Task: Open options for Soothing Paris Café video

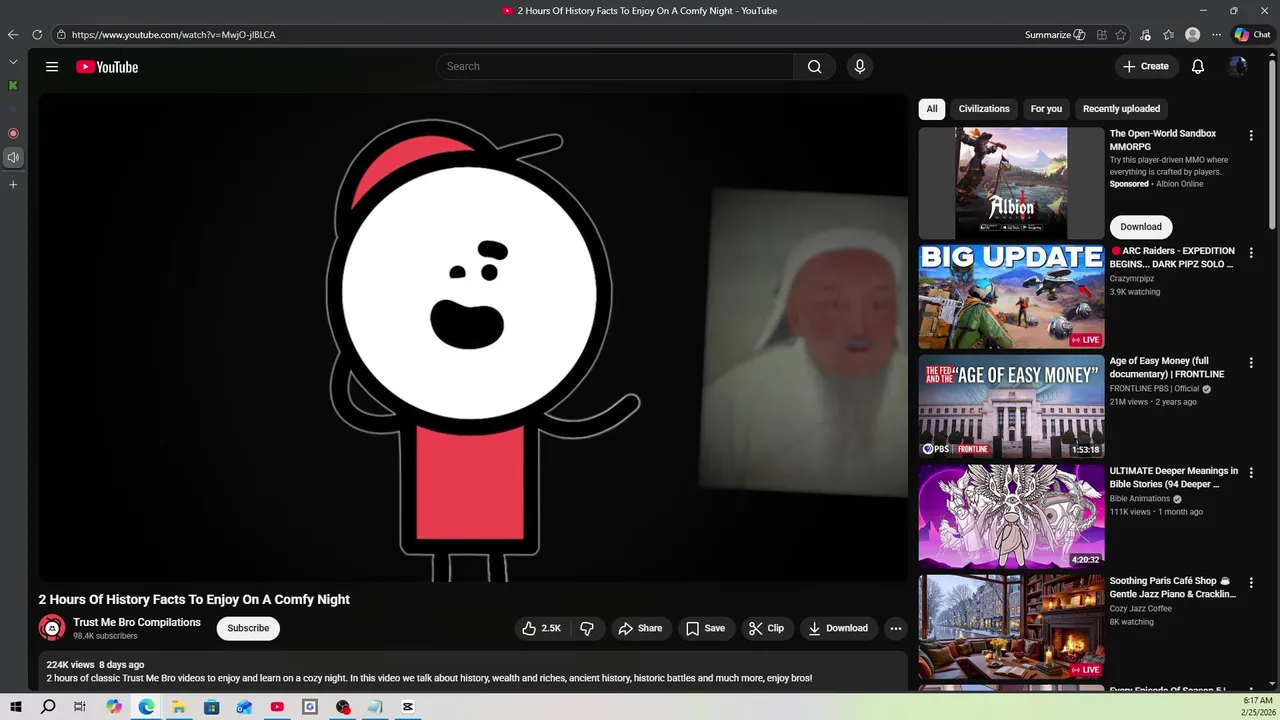Action: 1250,583
